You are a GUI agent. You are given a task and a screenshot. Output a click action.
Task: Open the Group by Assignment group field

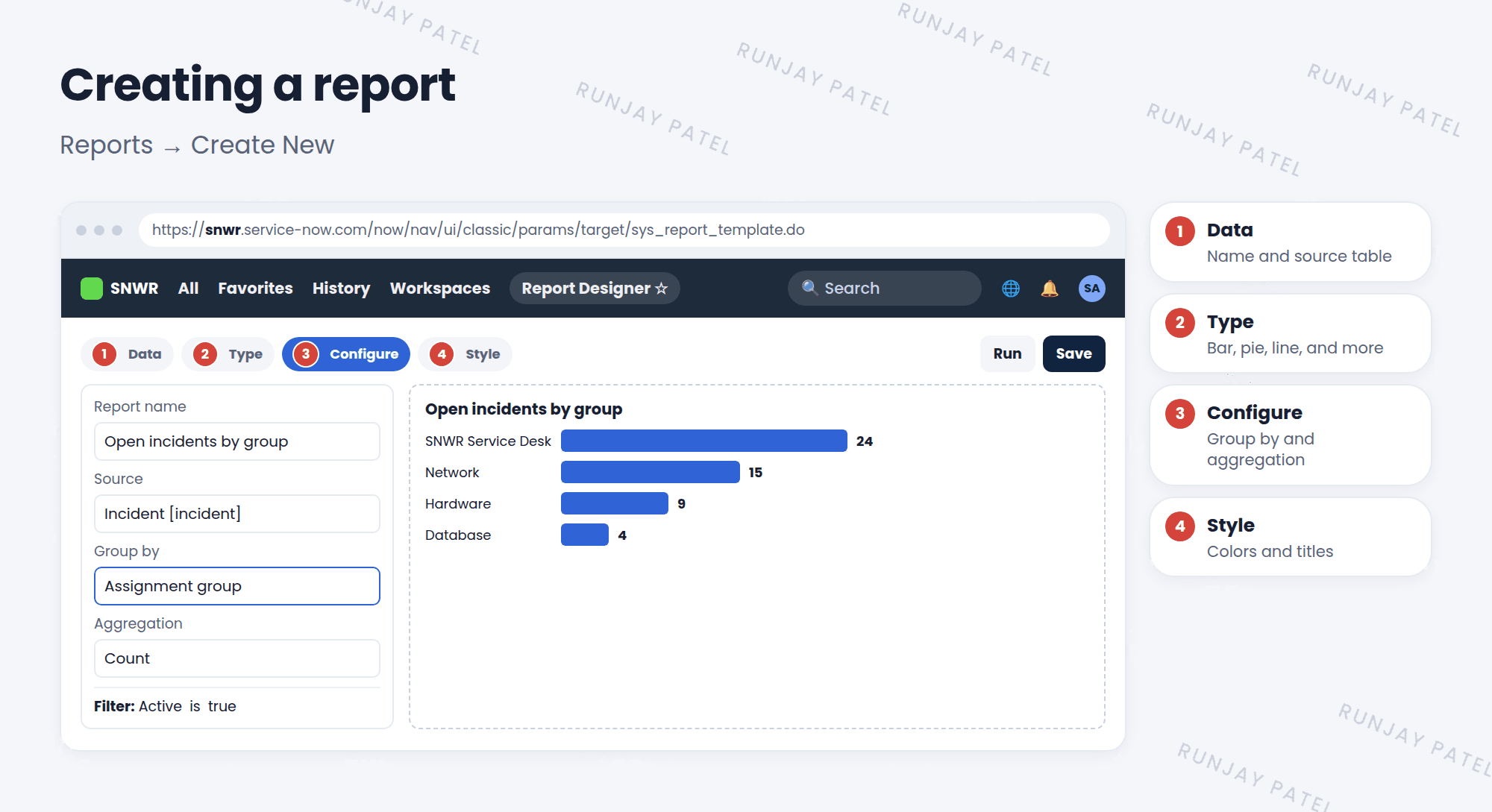(237, 586)
